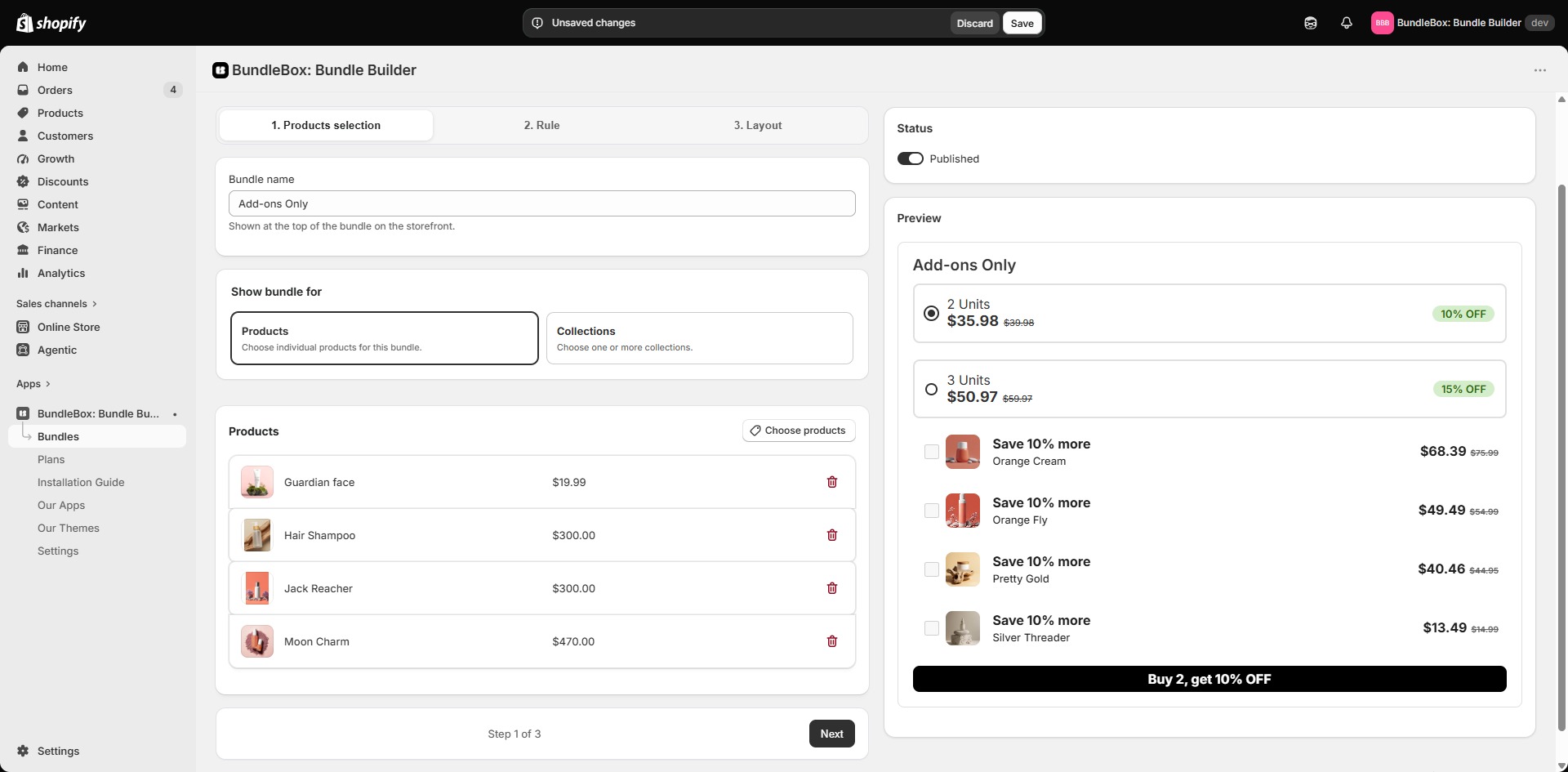Select the 1. Products selection tab
The height and width of the screenshot is (772, 1568).
(326, 125)
